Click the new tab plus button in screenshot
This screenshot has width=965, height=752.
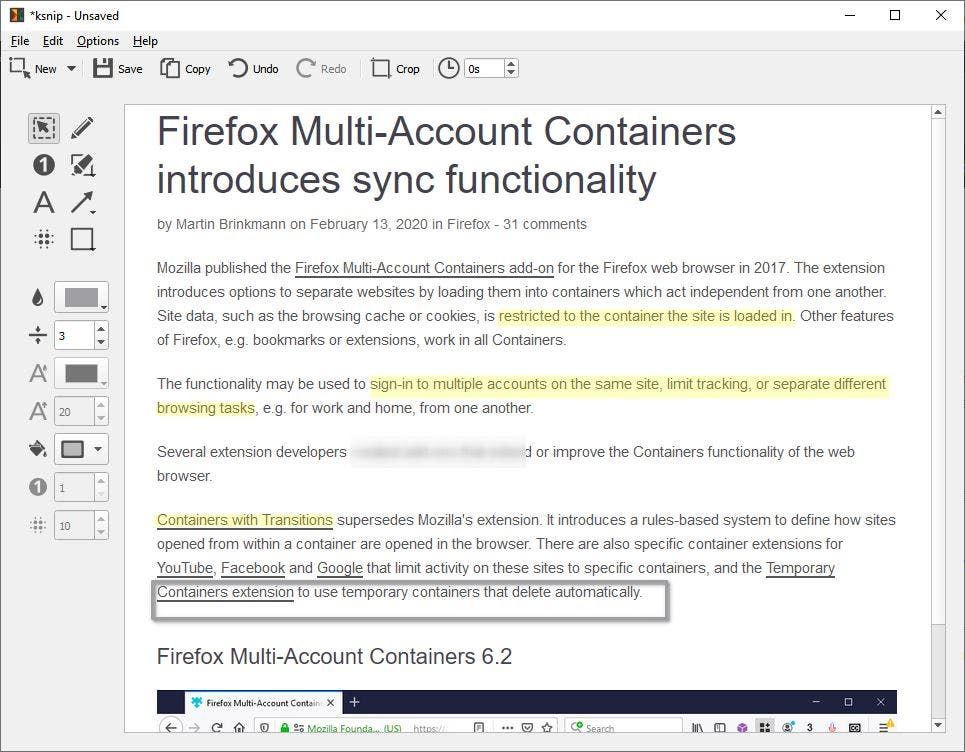354,702
